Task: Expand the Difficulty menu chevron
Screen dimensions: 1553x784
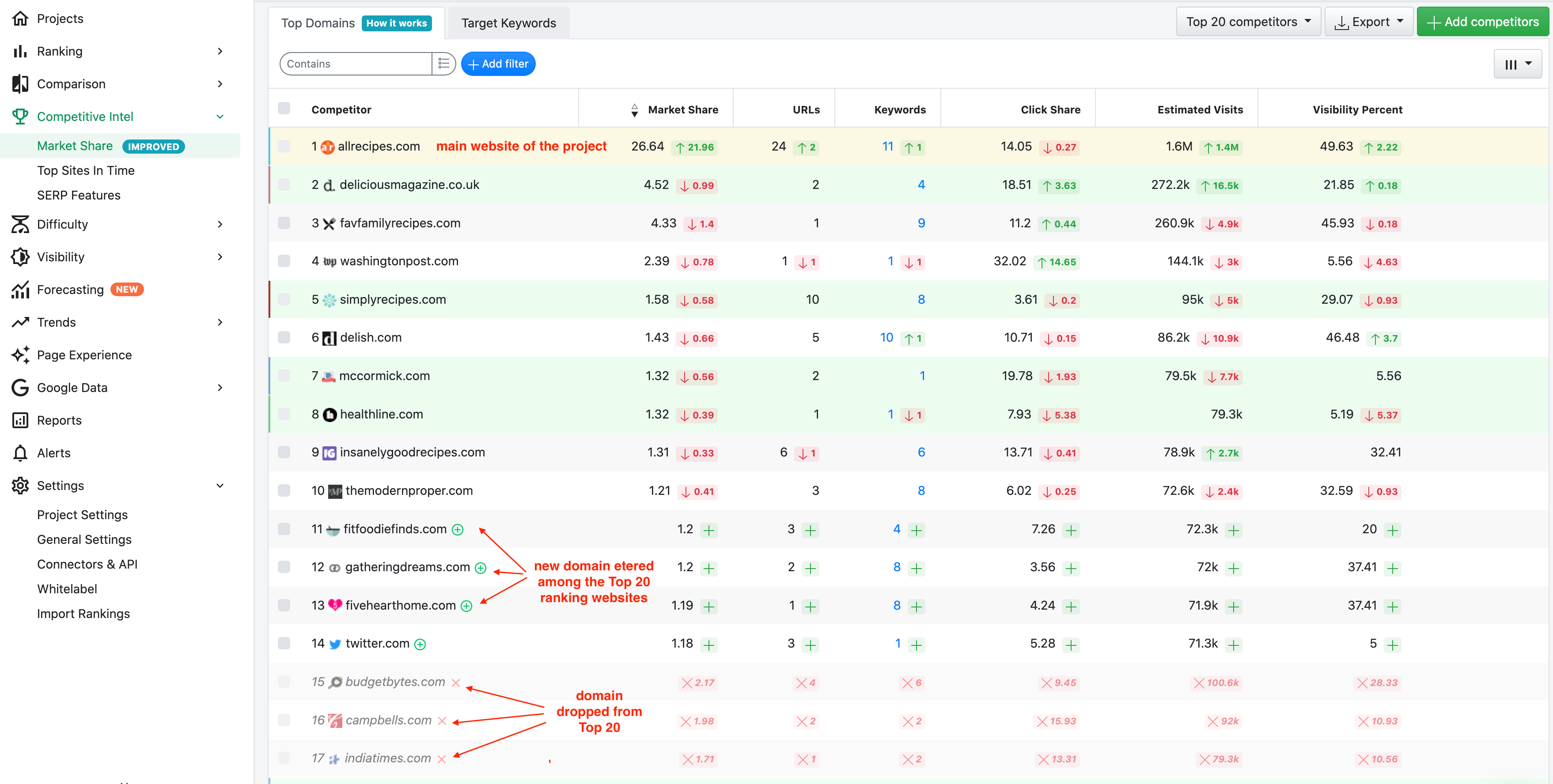Action: (220, 224)
